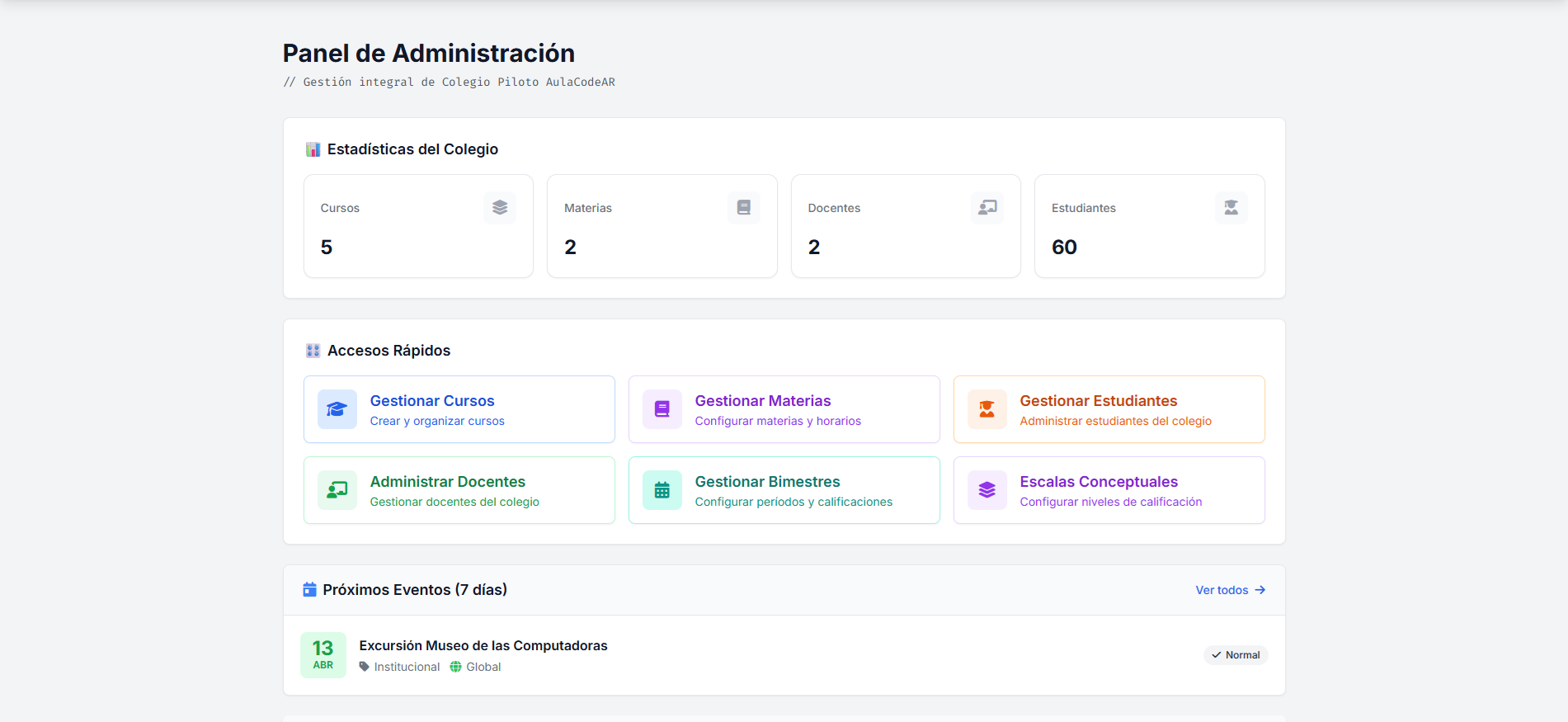Image resolution: width=1568 pixels, height=722 pixels.
Task: Click the Normal priority badge
Action: tap(1236, 655)
